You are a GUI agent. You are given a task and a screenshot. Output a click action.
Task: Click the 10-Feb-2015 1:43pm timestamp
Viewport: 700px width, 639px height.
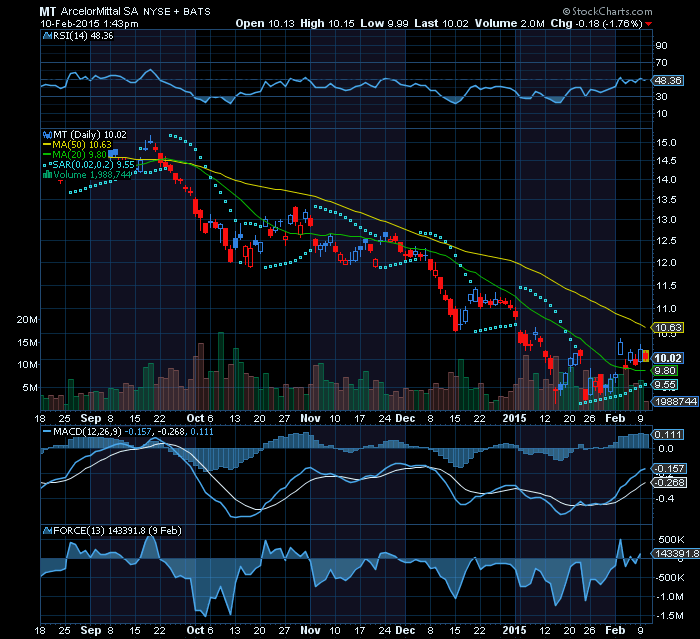(89, 23)
